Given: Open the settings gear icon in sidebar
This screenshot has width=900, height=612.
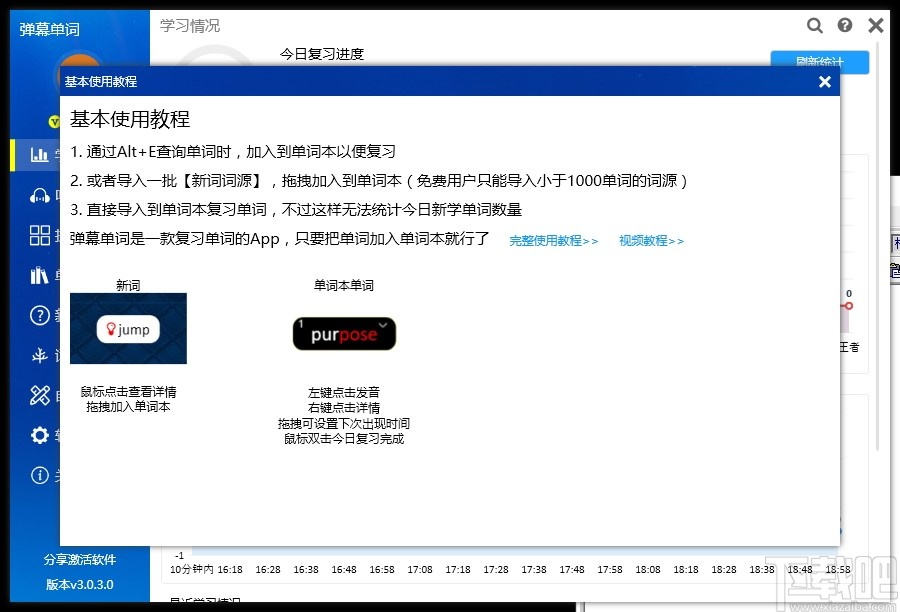Looking at the screenshot, I should pos(41,435).
